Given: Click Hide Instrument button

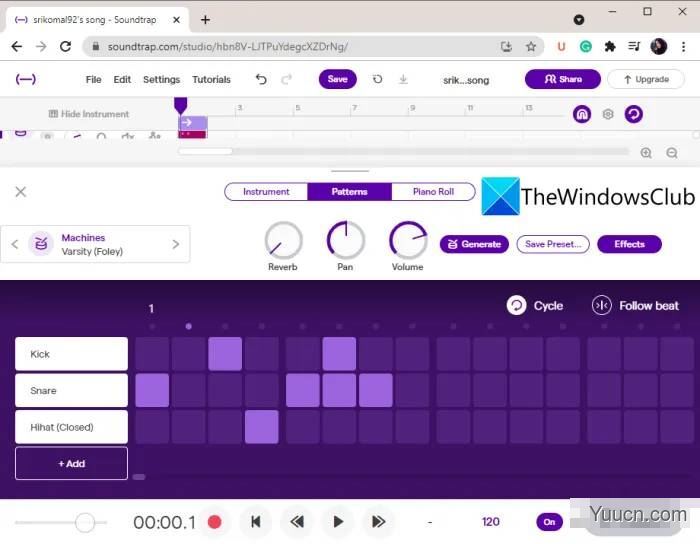Looking at the screenshot, I should [x=88, y=114].
